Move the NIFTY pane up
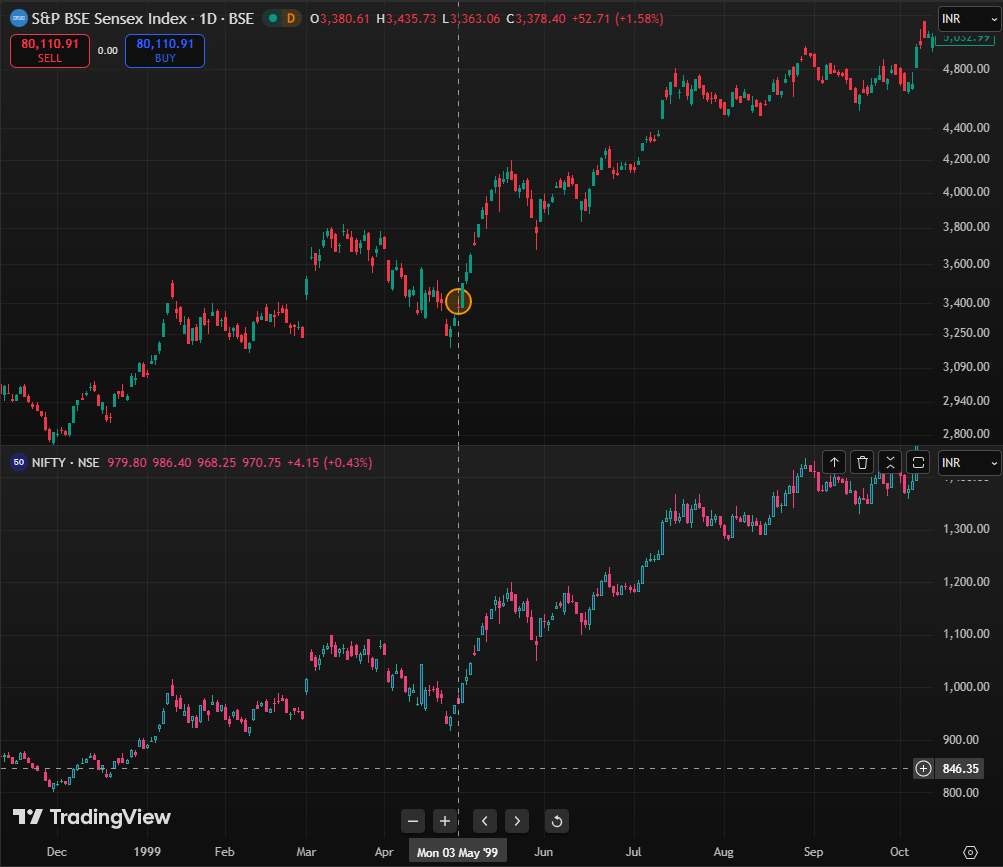The image size is (1003, 867). (x=834, y=462)
